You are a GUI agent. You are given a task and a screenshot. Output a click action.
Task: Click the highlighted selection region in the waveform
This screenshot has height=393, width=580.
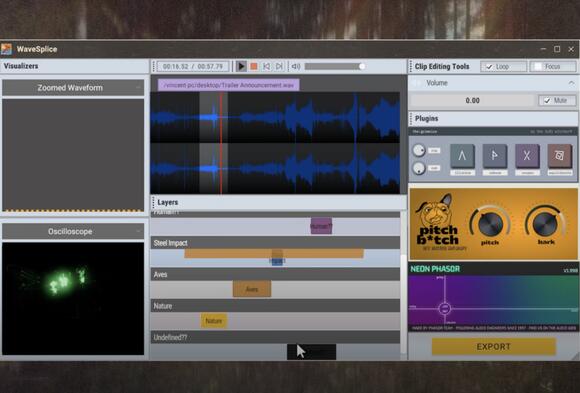click(213, 143)
